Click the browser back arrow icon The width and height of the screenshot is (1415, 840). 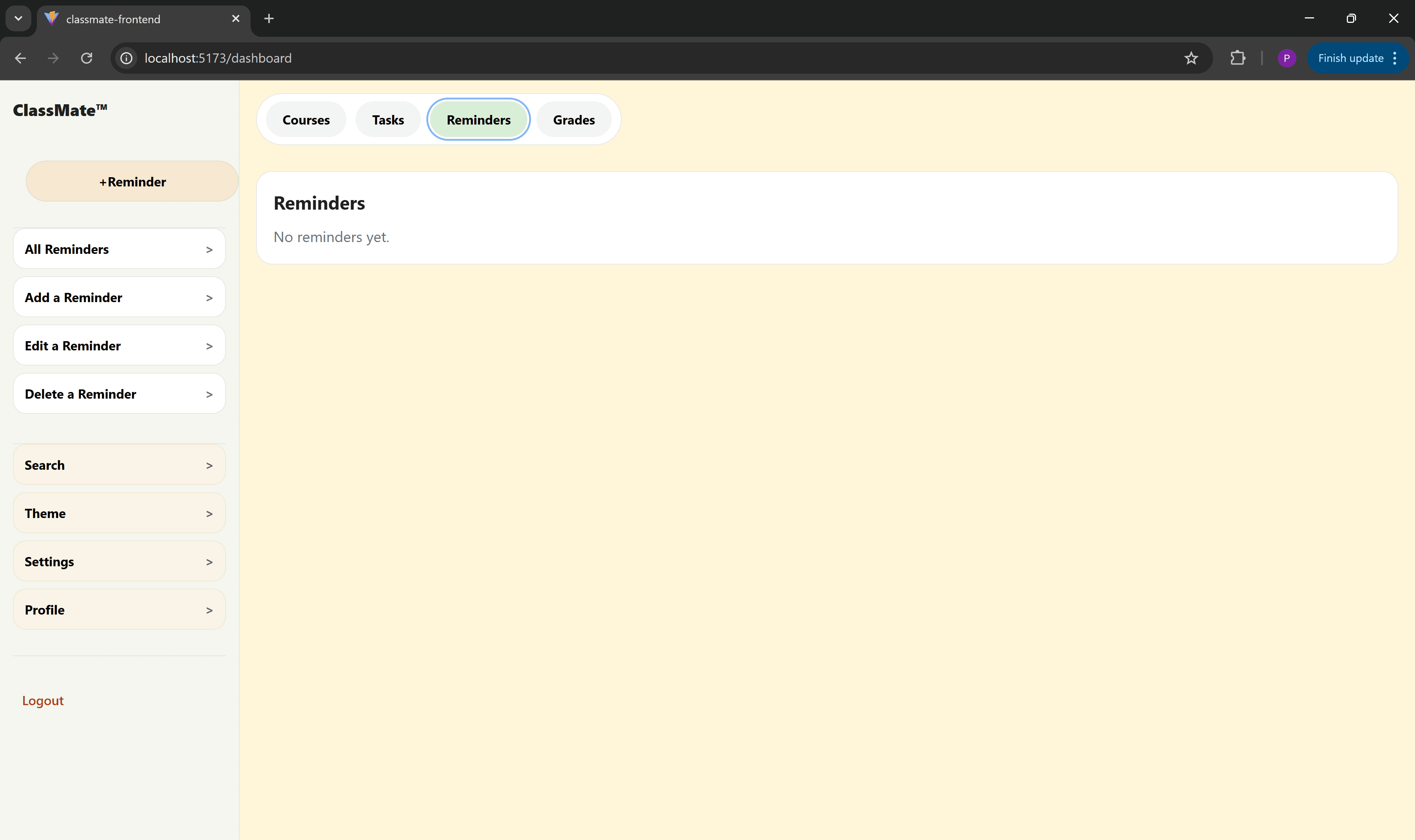pyautogui.click(x=20, y=58)
